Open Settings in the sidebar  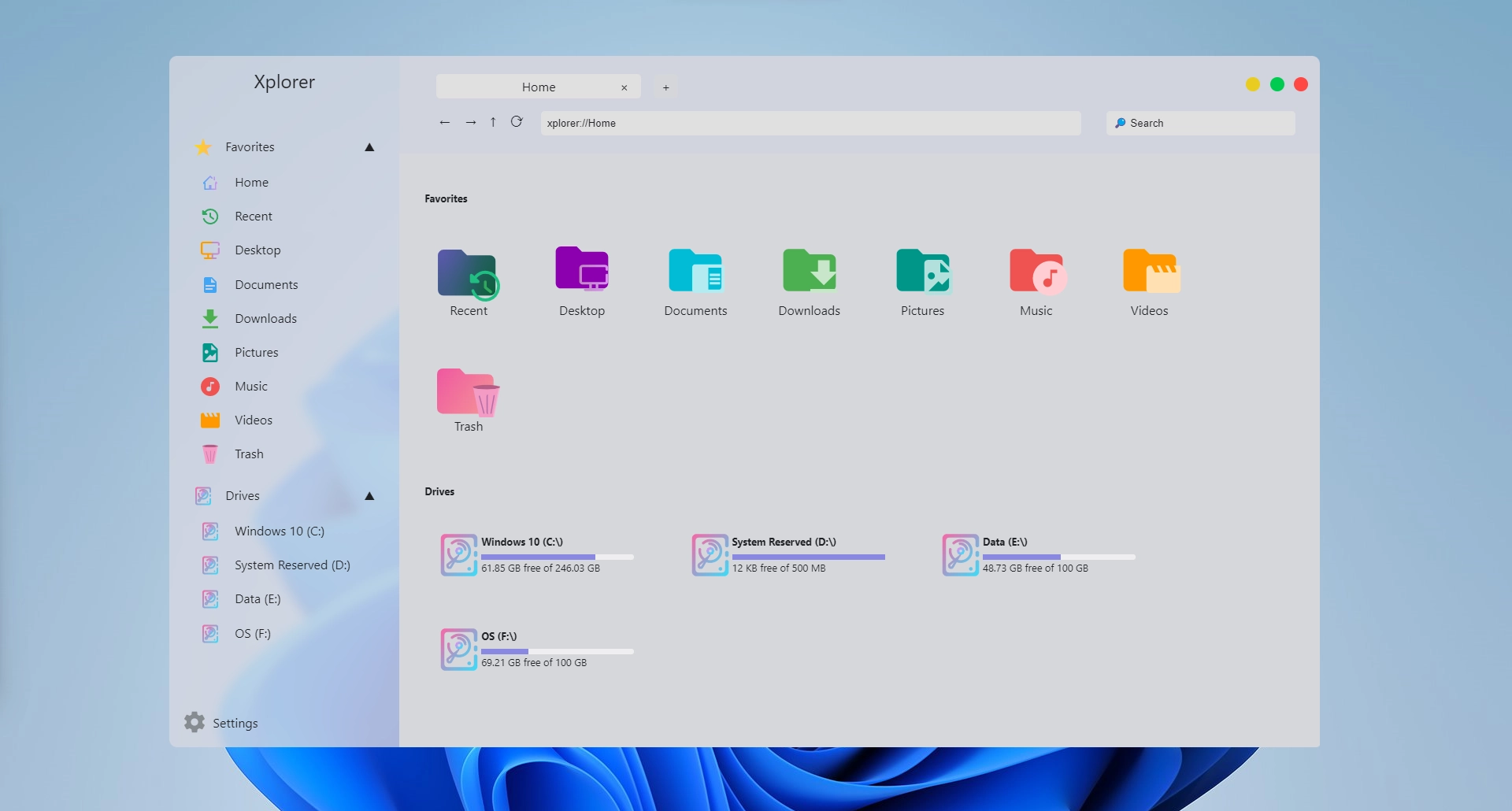click(222, 723)
